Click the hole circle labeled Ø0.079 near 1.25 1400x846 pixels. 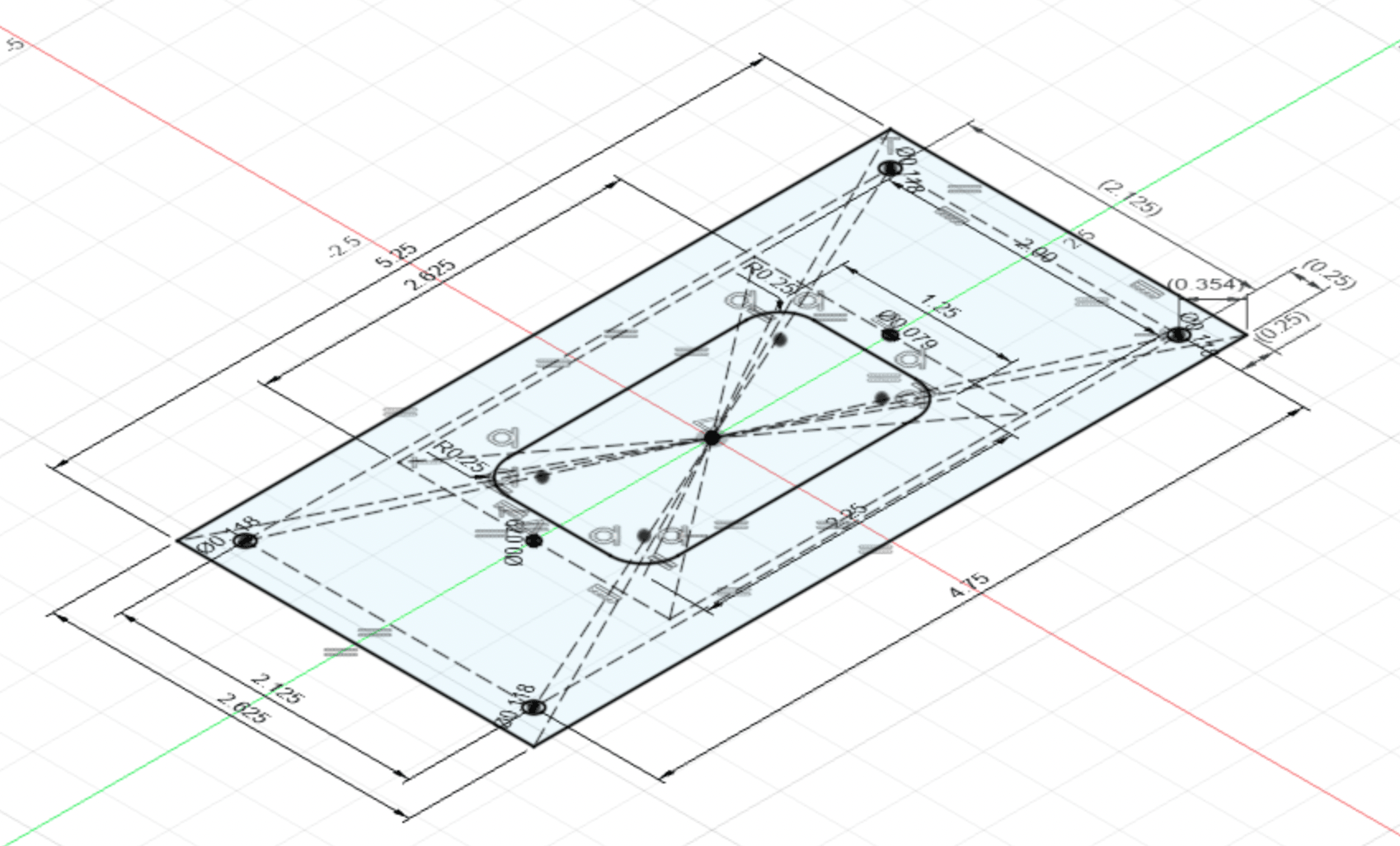pos(890,335)
